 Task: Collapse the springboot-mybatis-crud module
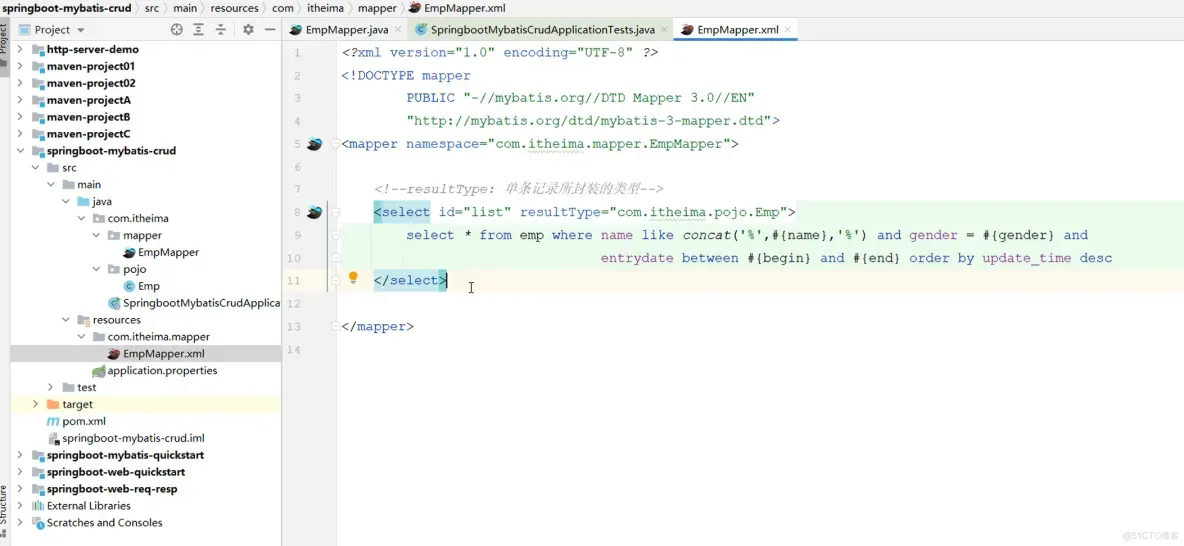[x=20, y=151]
